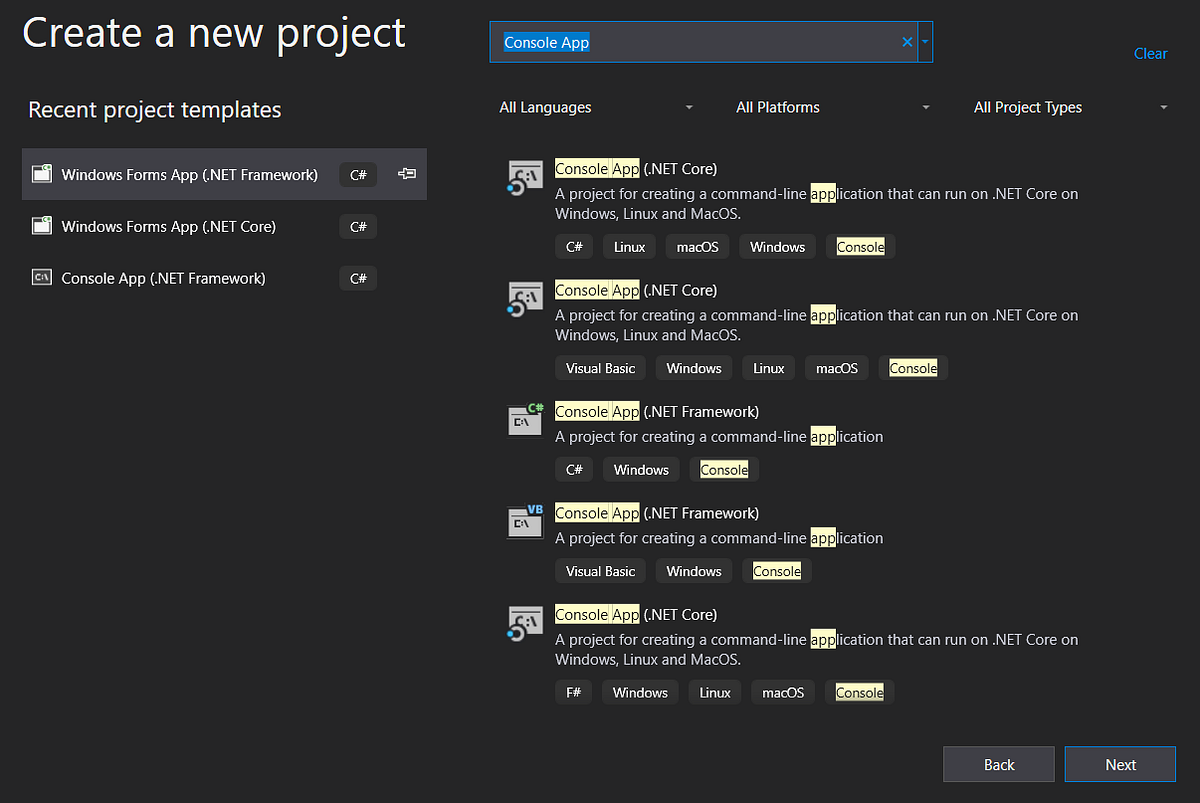Click the Next button
1200x803 pixels.
1120,764
